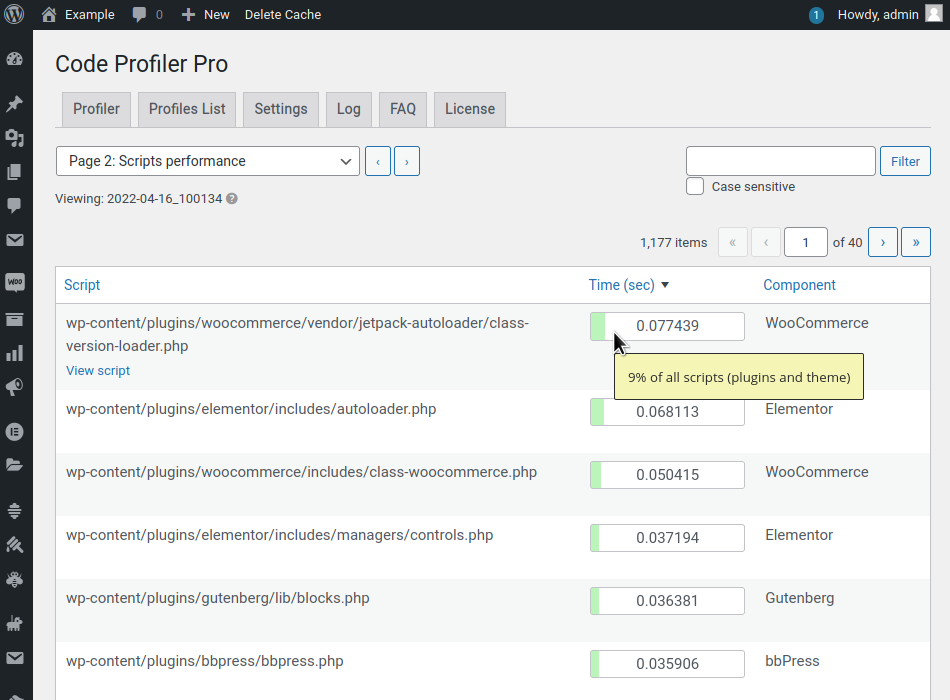Open the page selection dropdown
This screenshot has width=950, height=700.
(x=208, y=161)
